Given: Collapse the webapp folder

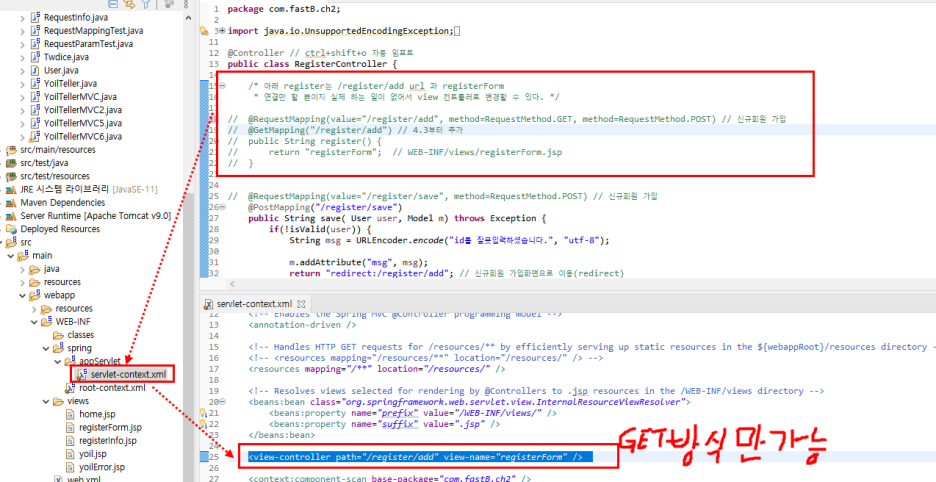Looking at the screenshot, I should tap(23, 295).
